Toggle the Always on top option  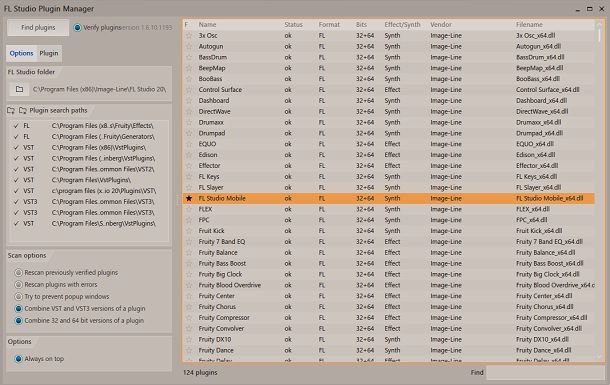pos(18,359)
